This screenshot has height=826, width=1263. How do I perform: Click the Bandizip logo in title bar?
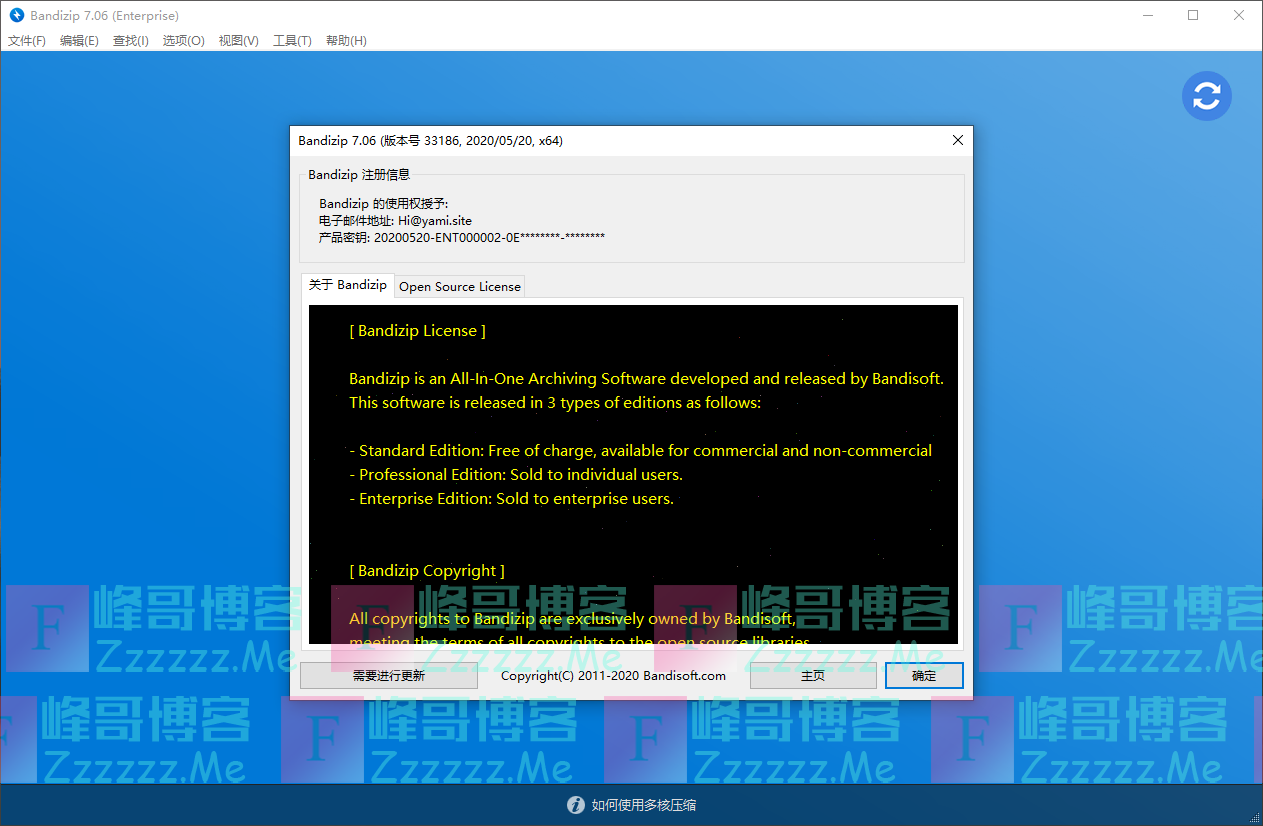(x=16, y=16)
